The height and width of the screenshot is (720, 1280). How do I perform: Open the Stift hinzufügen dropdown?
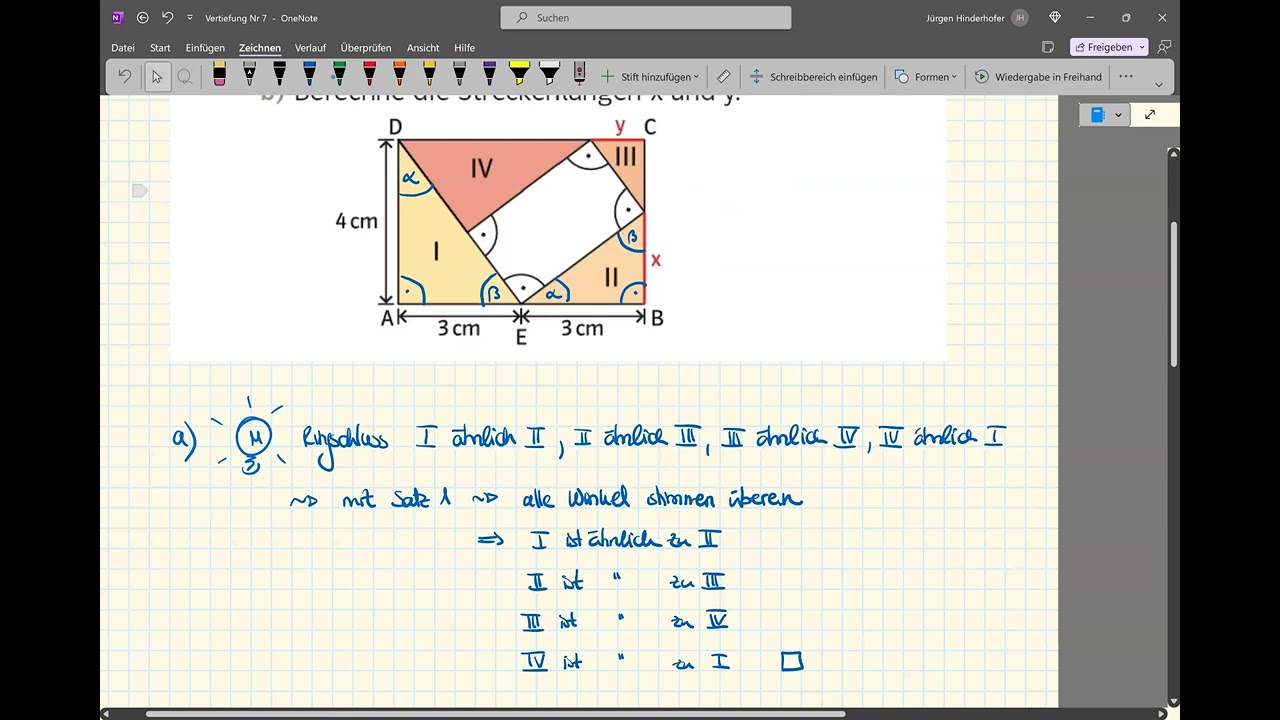pos(649,76)
